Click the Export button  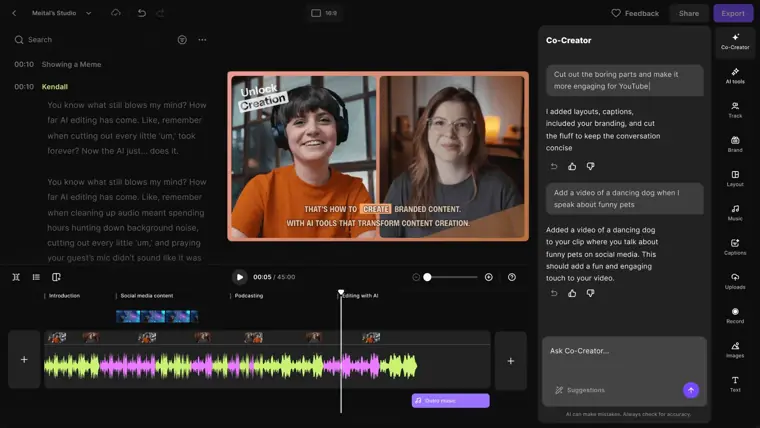[733, 14]
